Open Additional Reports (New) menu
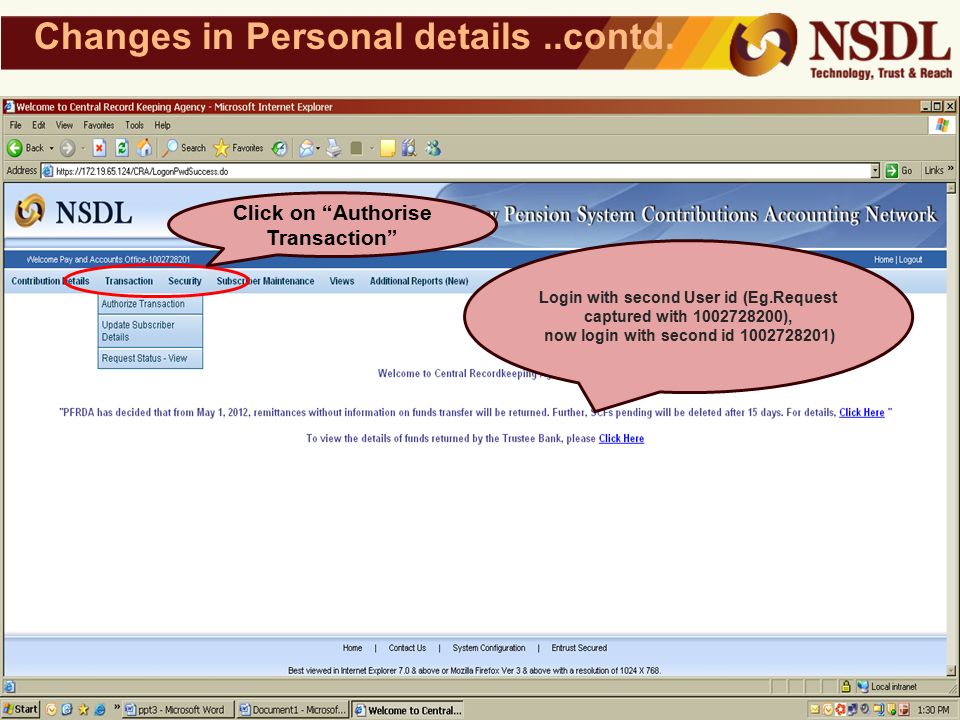Viewport: 960px width, 720px height. tap(419, 281)
